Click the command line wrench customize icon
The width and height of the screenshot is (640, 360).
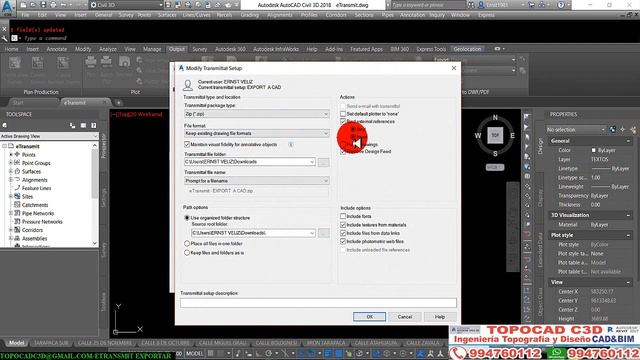pyautogui.click(x=4, y=38)
